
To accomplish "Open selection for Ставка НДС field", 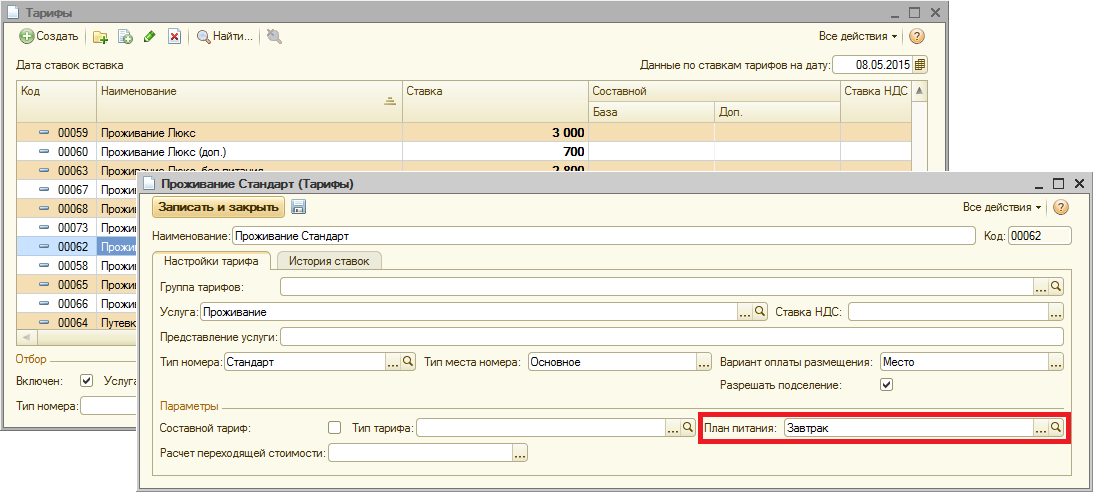I will [x=1056, y=312].
